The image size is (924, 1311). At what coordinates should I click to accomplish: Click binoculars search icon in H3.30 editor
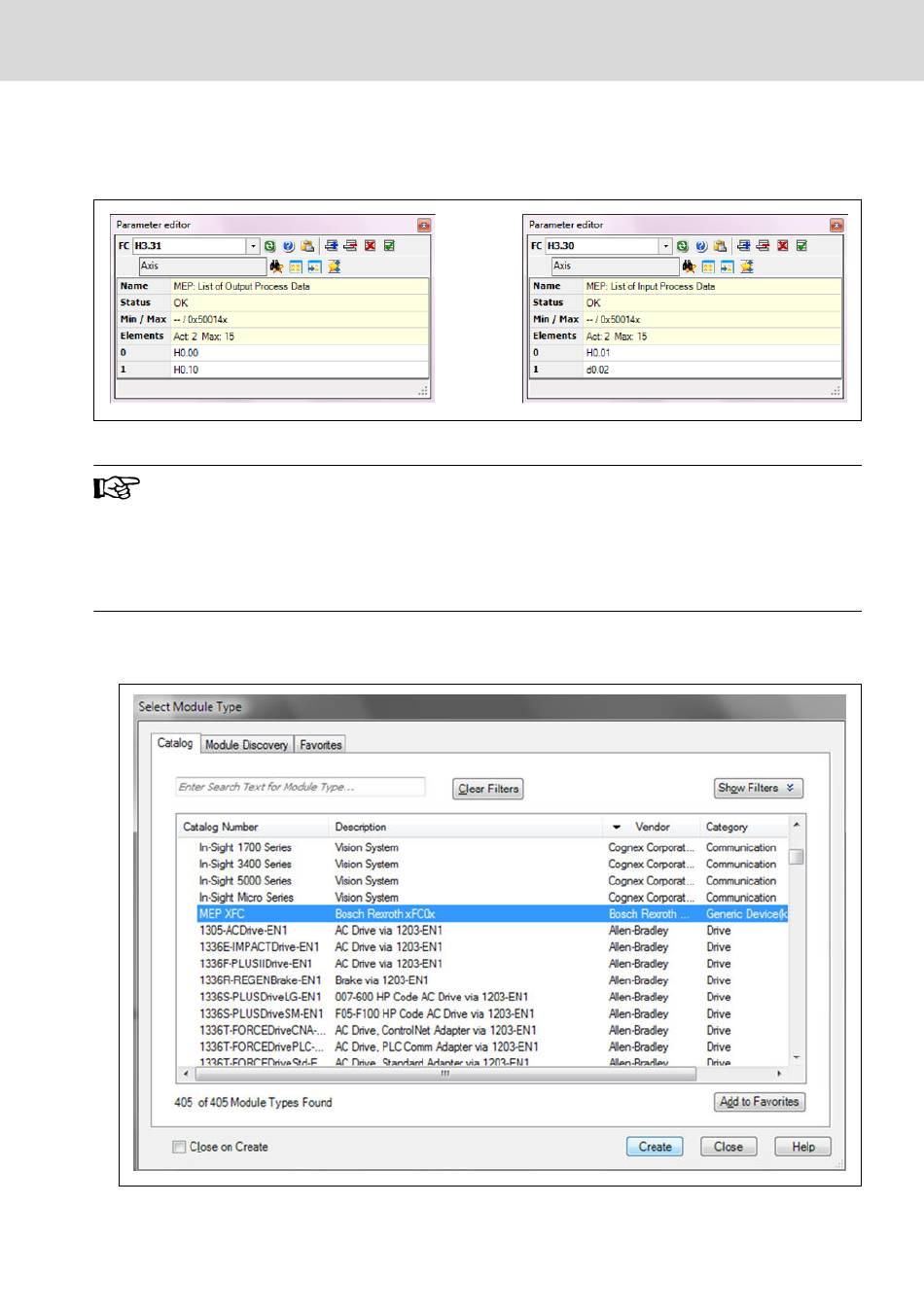click(689, 266)
